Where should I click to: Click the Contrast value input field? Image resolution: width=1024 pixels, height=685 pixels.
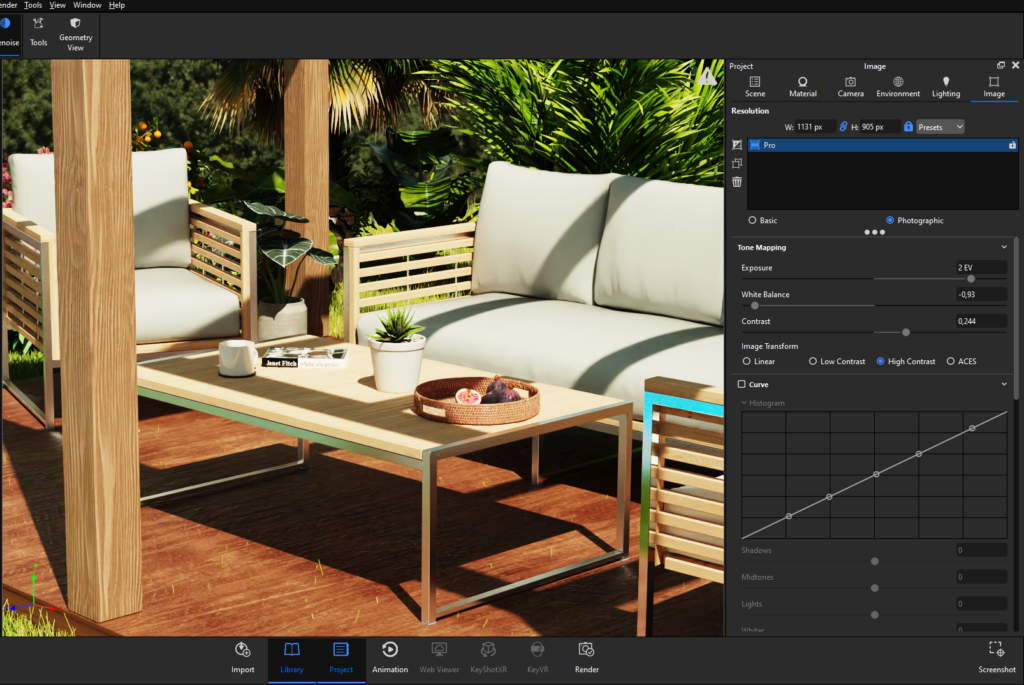(981, 321)
